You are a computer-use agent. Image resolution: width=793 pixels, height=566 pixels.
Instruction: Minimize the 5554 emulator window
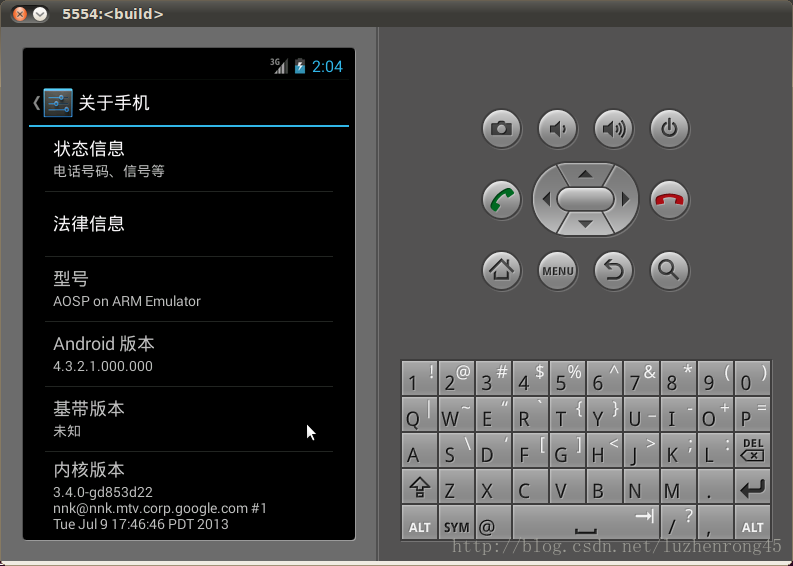tap(40, 14)
